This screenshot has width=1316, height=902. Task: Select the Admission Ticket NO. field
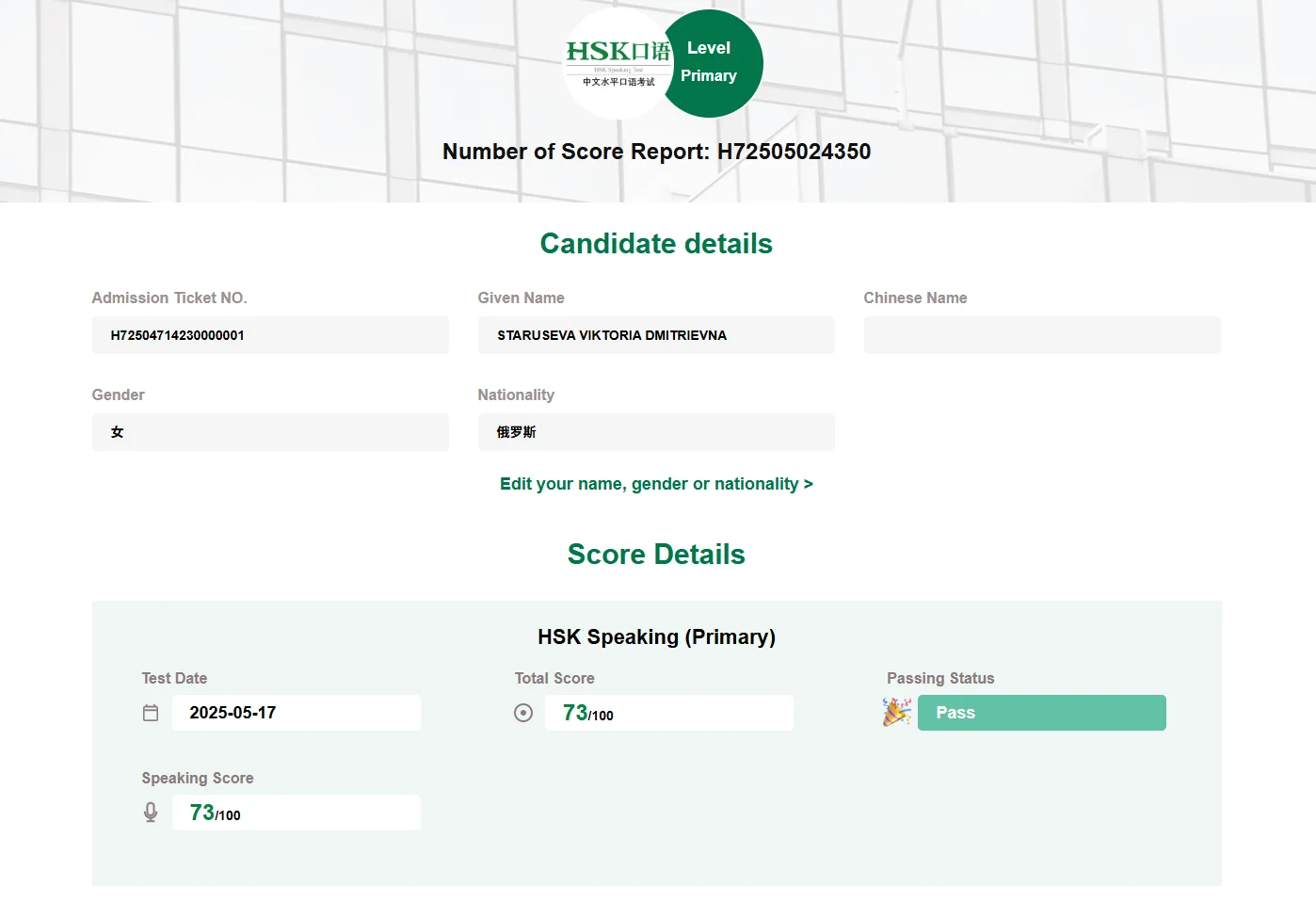click(x=270, y=335)
